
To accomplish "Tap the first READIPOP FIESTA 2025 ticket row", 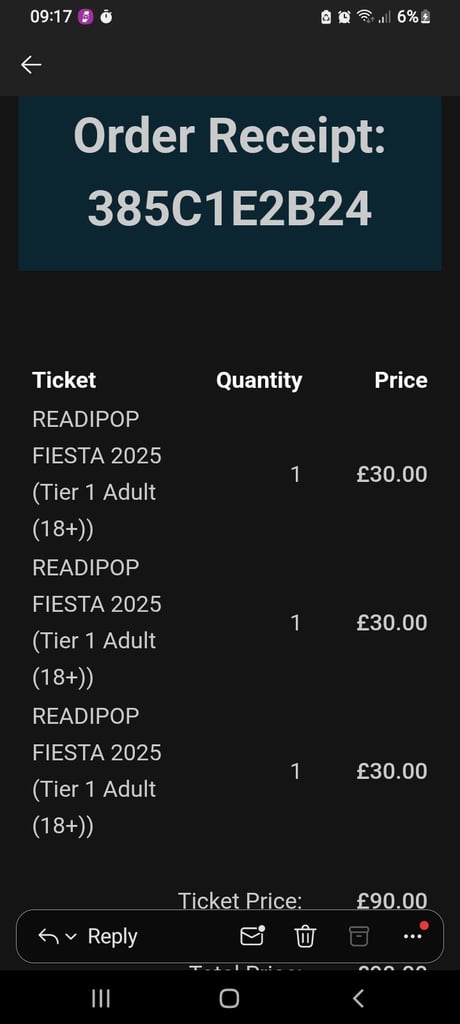I will point(230,474).
